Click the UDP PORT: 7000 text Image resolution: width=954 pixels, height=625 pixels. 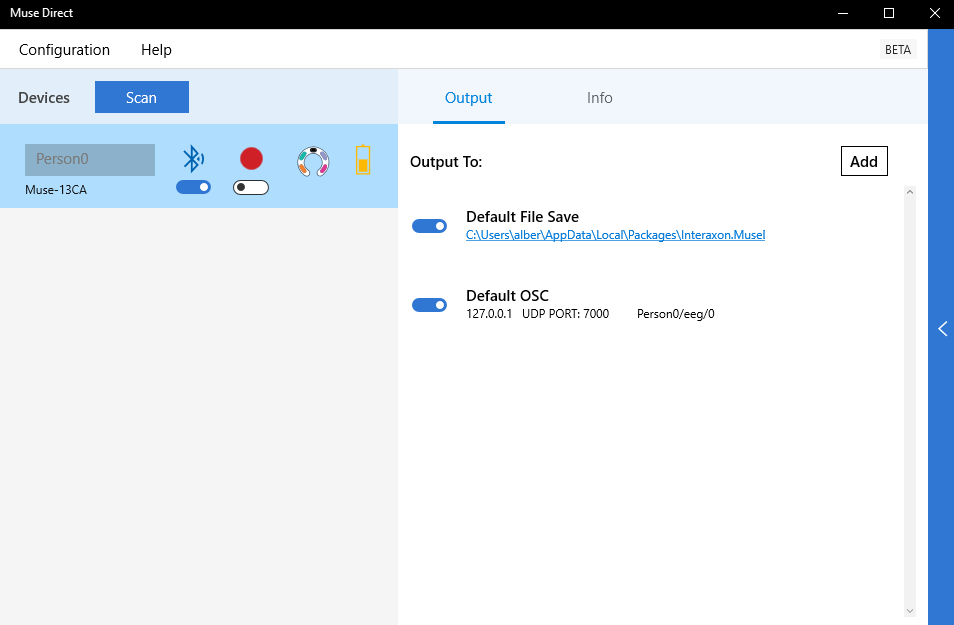[x=565, y=314]
